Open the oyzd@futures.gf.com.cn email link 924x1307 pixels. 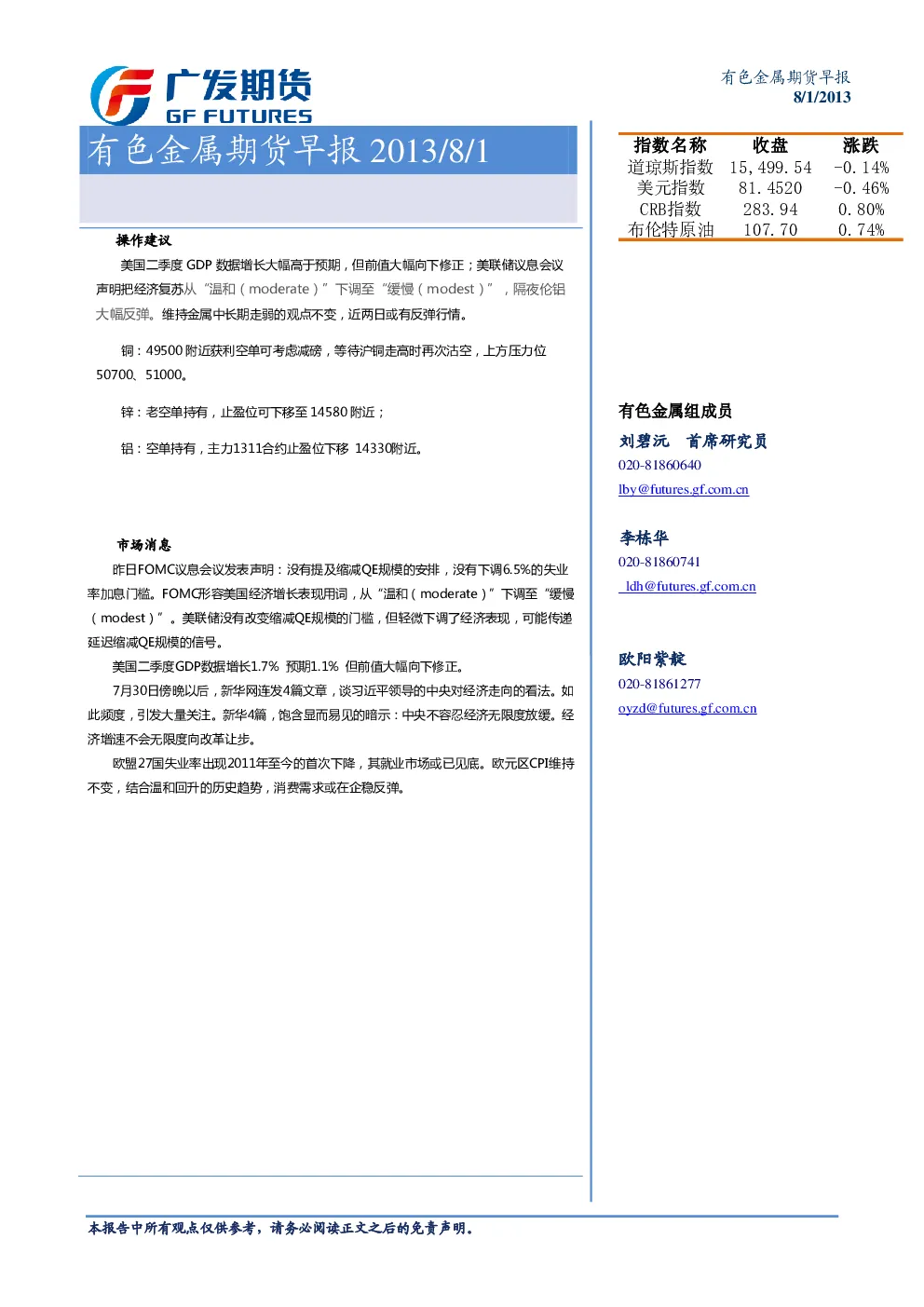[x=687, y=708]
